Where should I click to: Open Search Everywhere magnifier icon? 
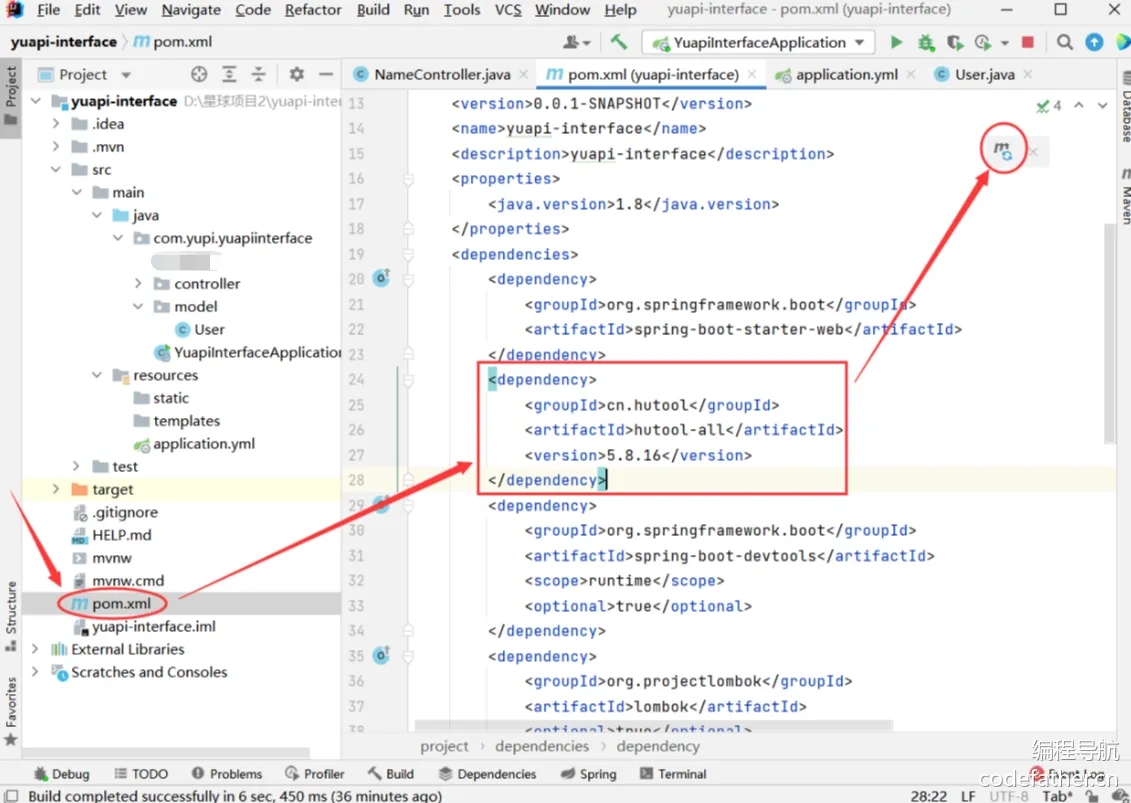1065,43
